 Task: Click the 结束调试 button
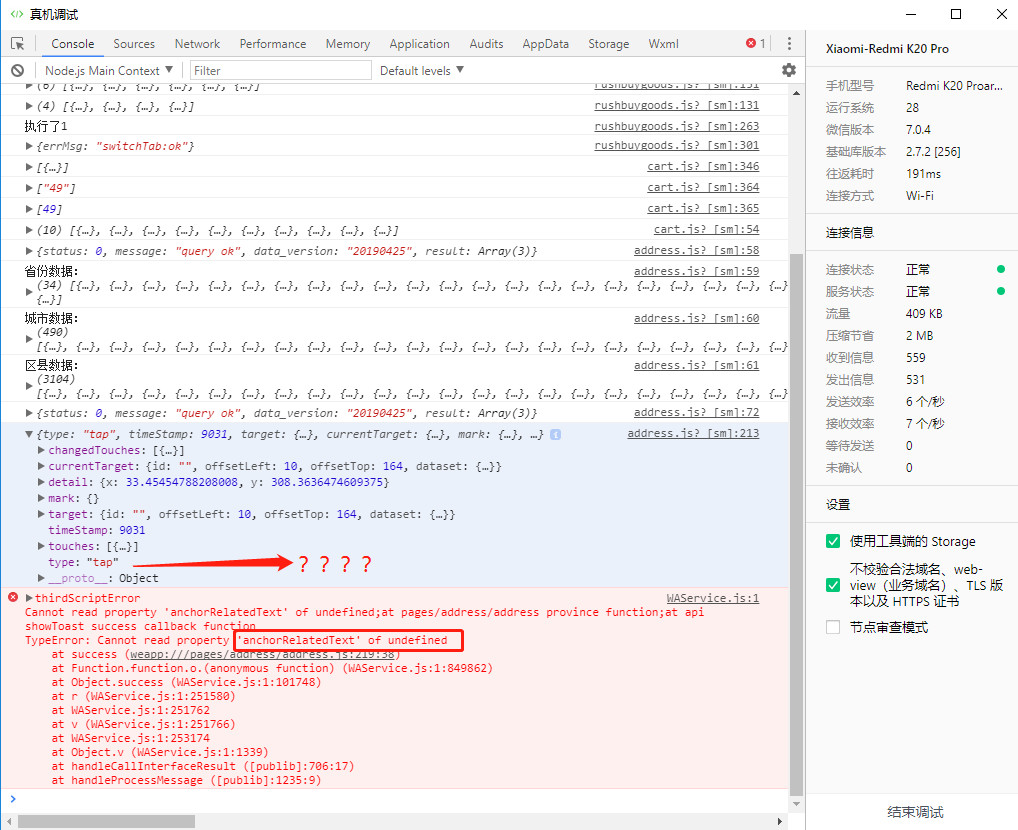point(915,812)
